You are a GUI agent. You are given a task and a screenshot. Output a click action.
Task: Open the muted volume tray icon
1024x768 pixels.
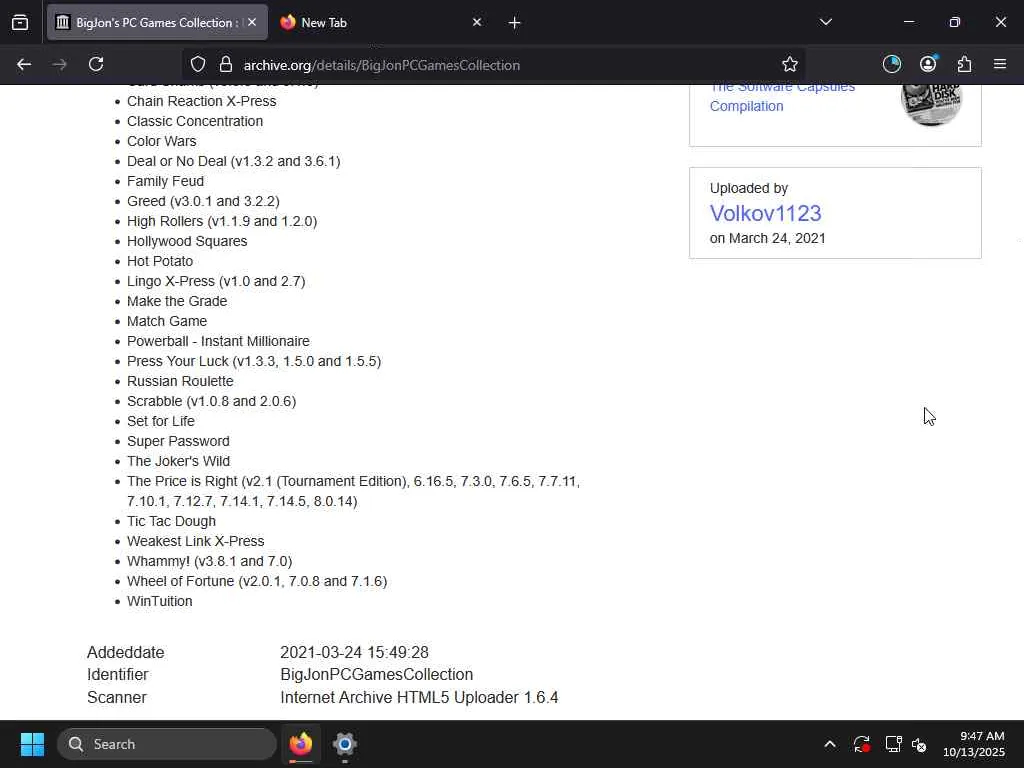point(919,744)
